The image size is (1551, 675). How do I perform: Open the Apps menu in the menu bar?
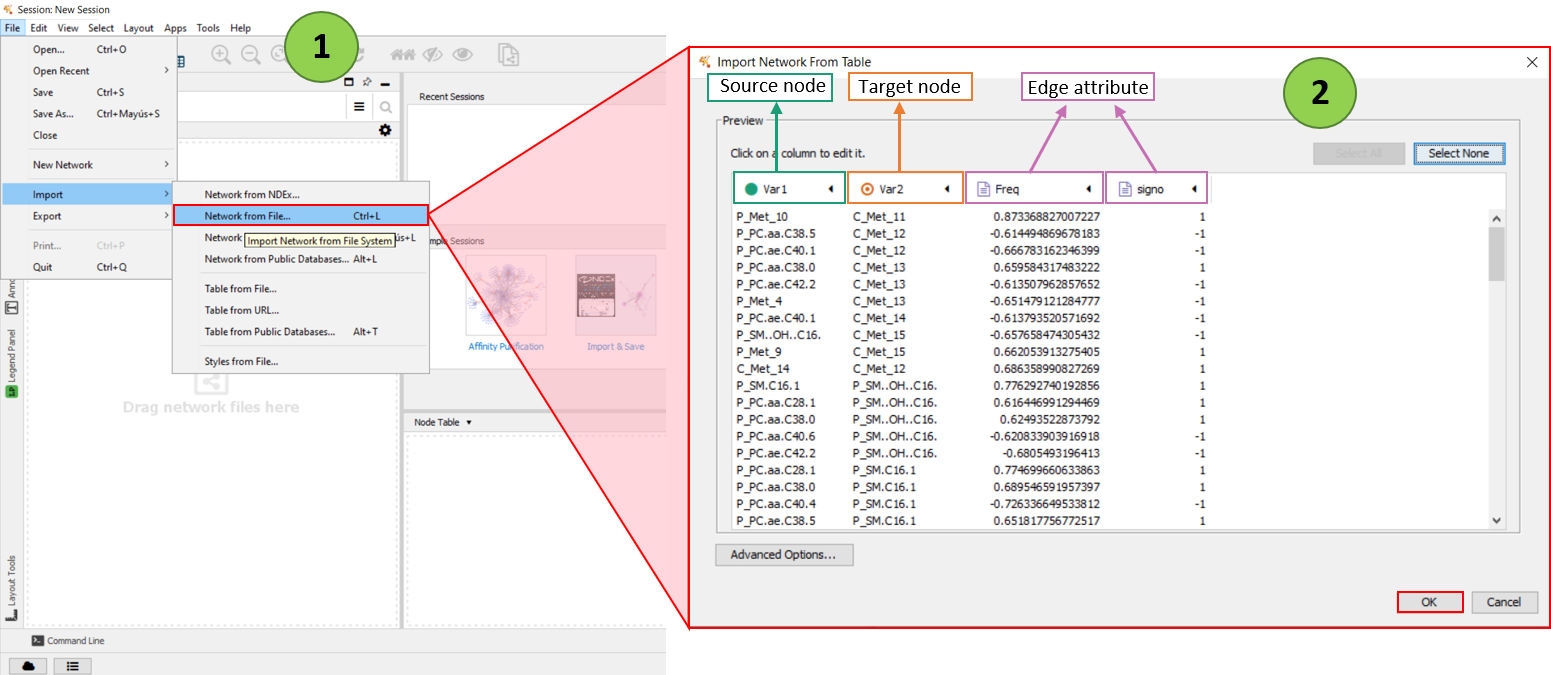coord(175,28)
